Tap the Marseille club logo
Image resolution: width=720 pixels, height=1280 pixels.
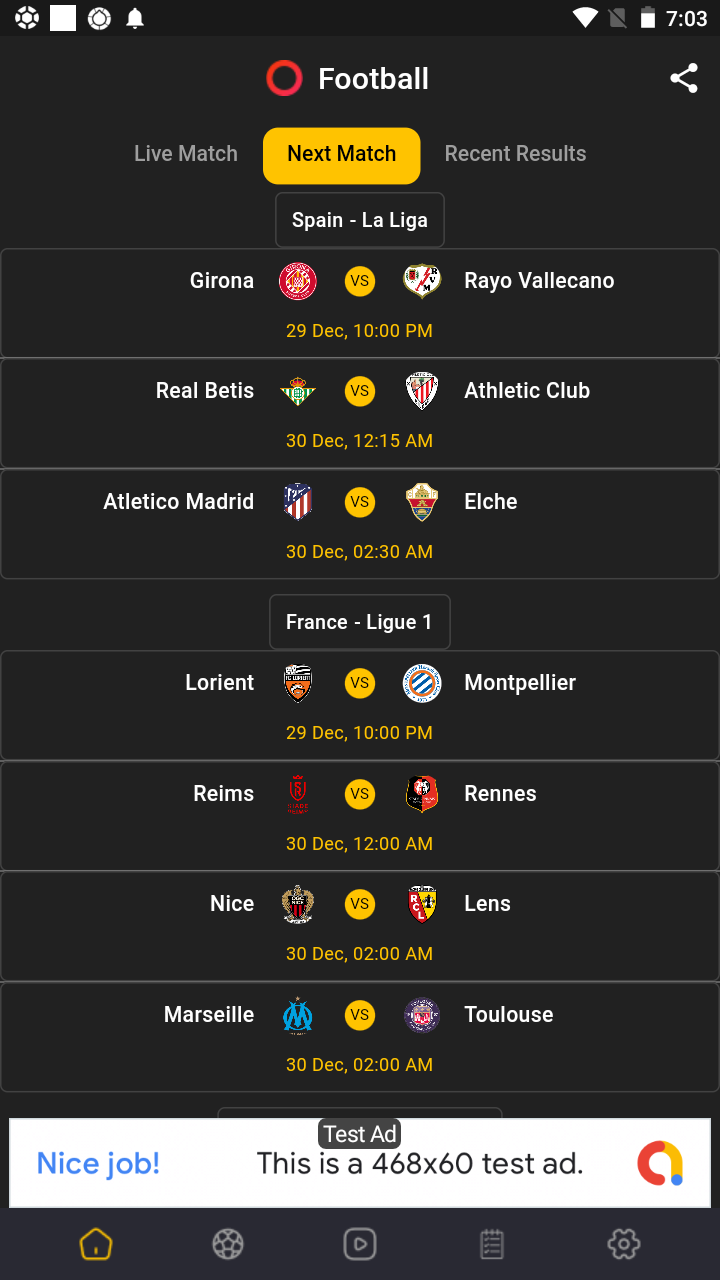tap(298, 1015)
